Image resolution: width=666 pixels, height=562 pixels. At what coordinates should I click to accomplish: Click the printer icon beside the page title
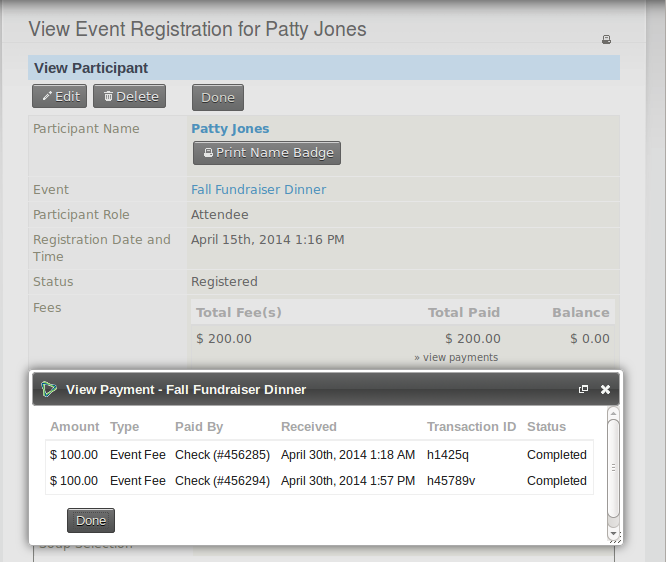606,40
